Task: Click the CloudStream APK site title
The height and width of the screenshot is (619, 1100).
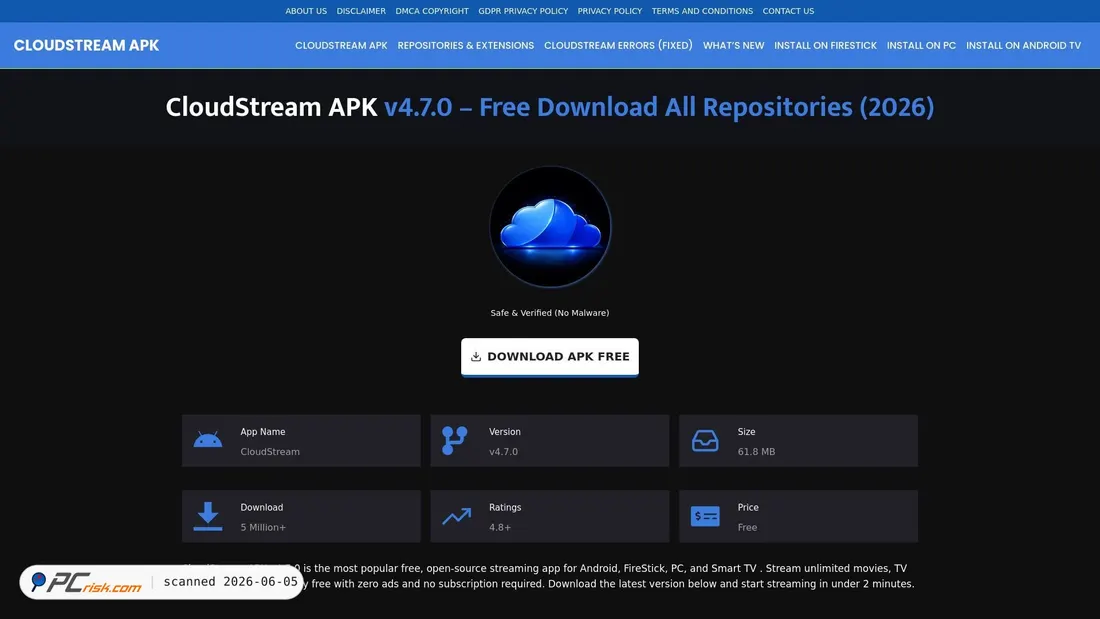Action: (x=86, y=46)
